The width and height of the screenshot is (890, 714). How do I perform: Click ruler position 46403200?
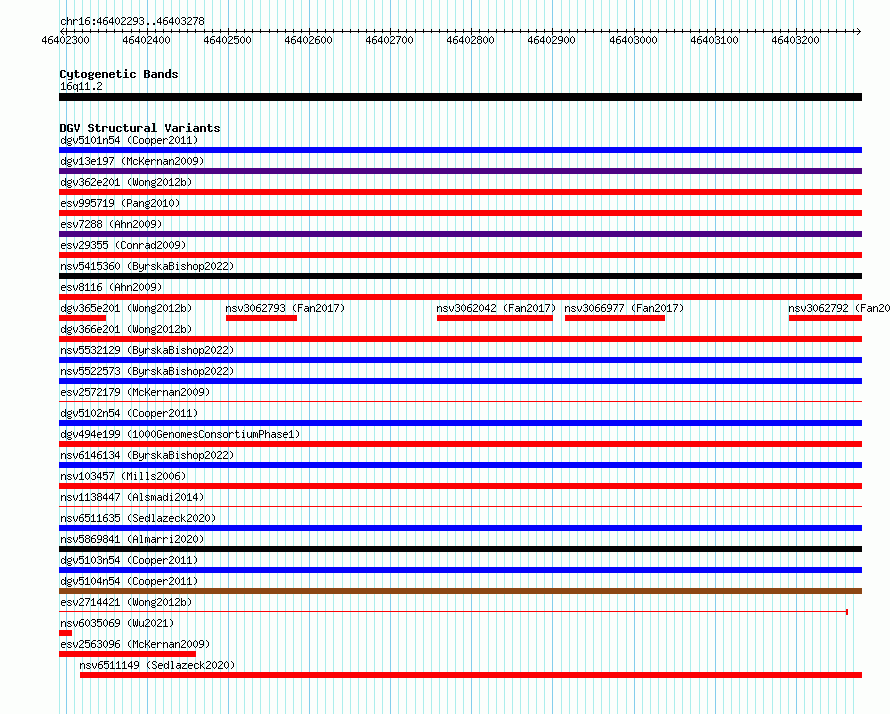795,40
